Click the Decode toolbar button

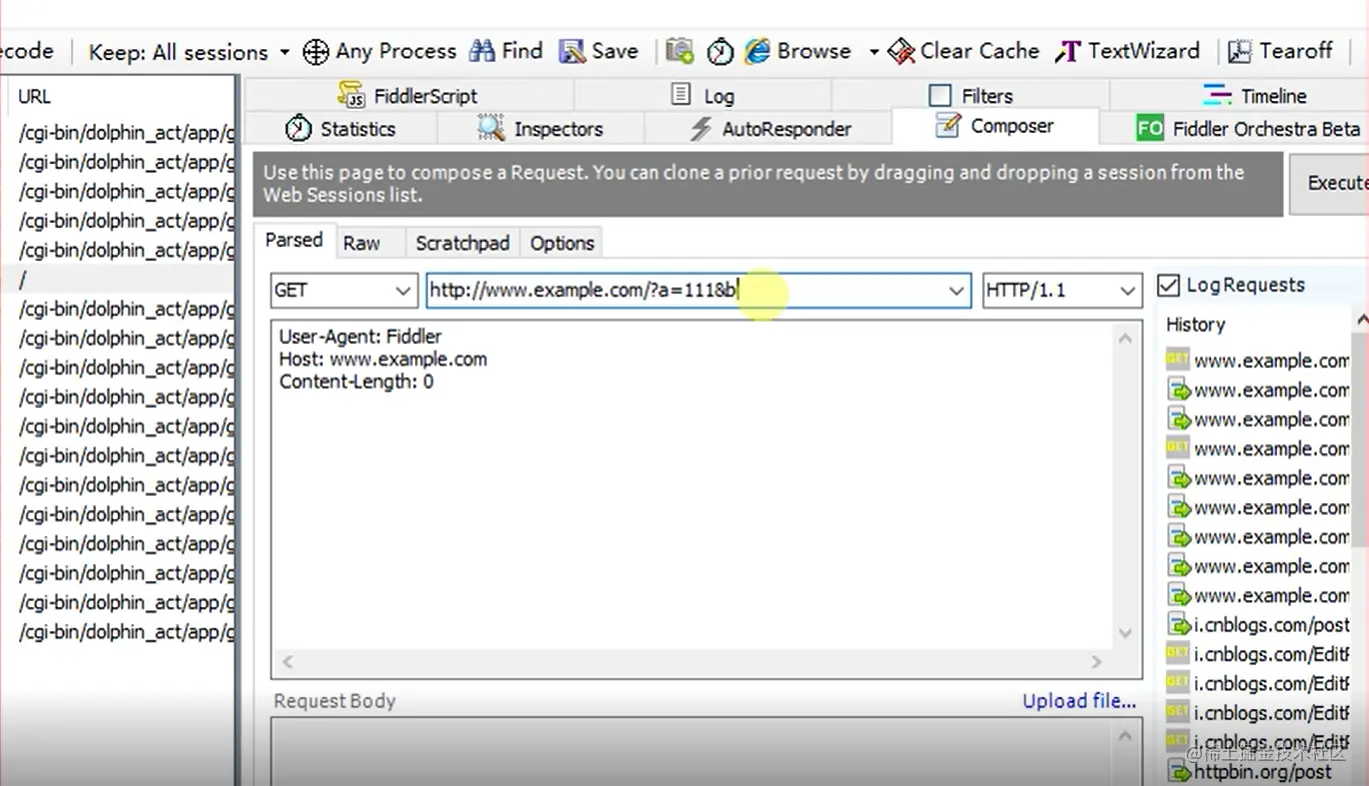pyautogui.click(x=27, y=51)
